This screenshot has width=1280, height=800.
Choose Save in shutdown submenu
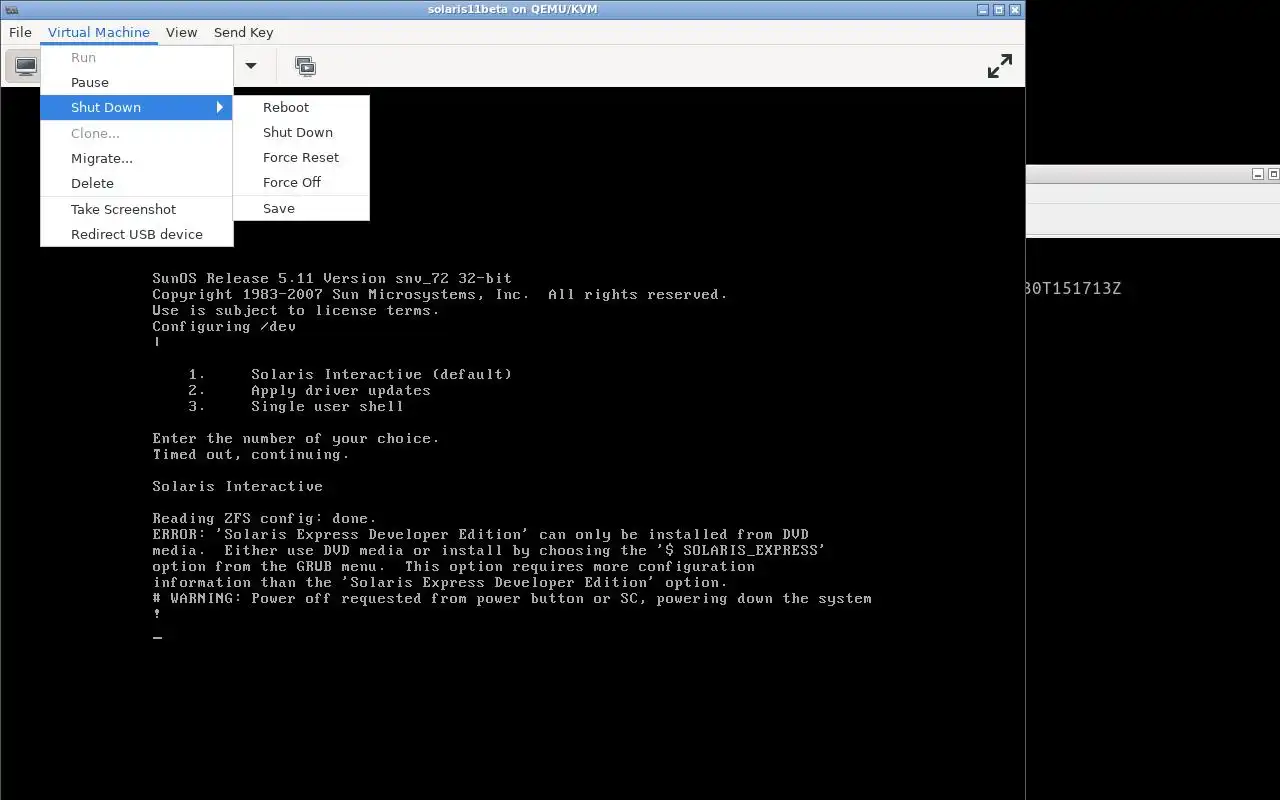(x=301, y=208)
